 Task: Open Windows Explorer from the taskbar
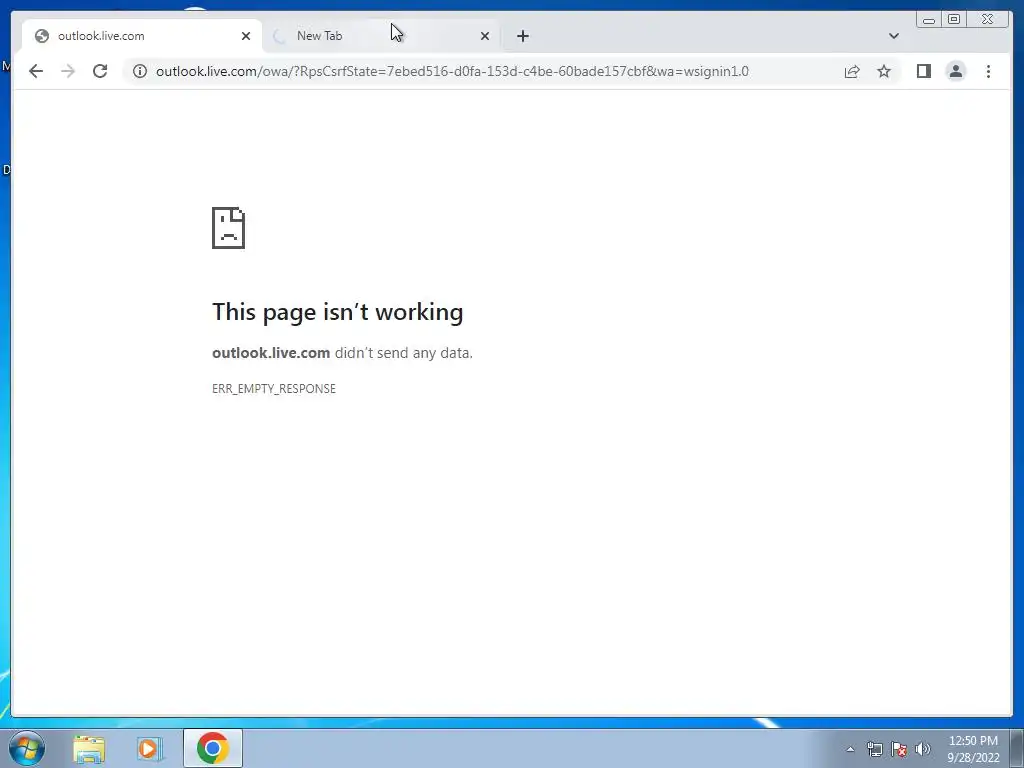[89, 748]
